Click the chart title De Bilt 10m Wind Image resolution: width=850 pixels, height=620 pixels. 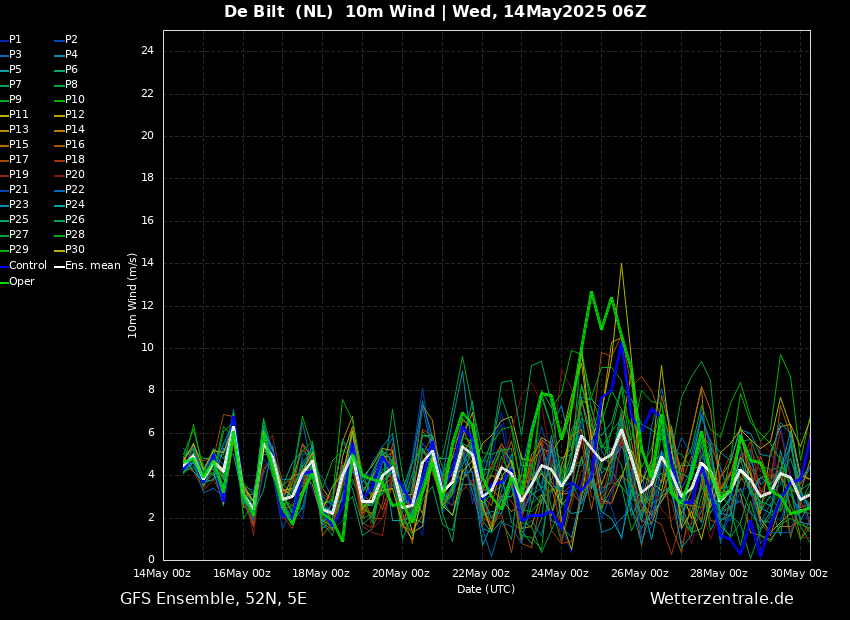tap(435, 12)
